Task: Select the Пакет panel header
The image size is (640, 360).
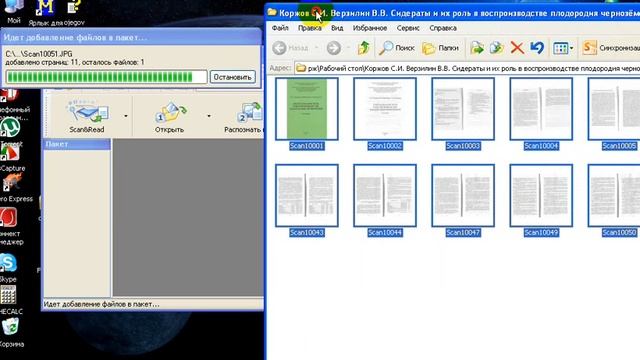Action: 77,144
